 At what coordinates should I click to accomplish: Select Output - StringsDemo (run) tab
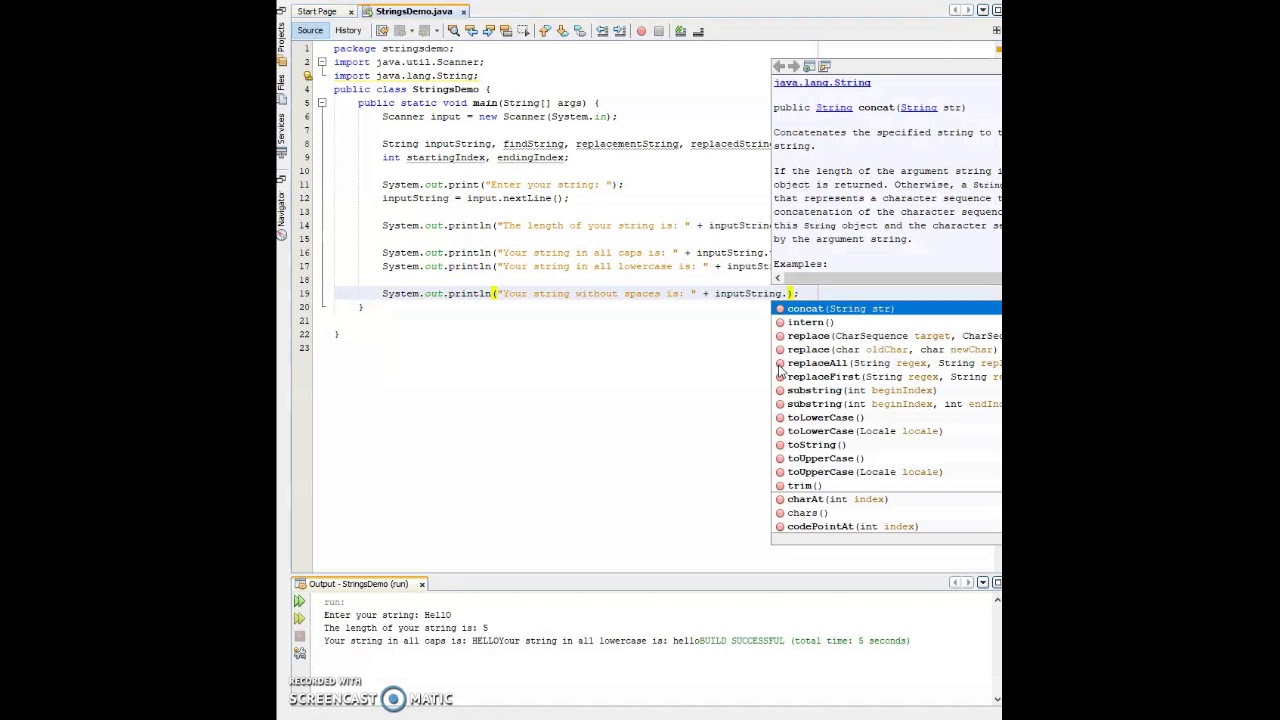point(358,584)
